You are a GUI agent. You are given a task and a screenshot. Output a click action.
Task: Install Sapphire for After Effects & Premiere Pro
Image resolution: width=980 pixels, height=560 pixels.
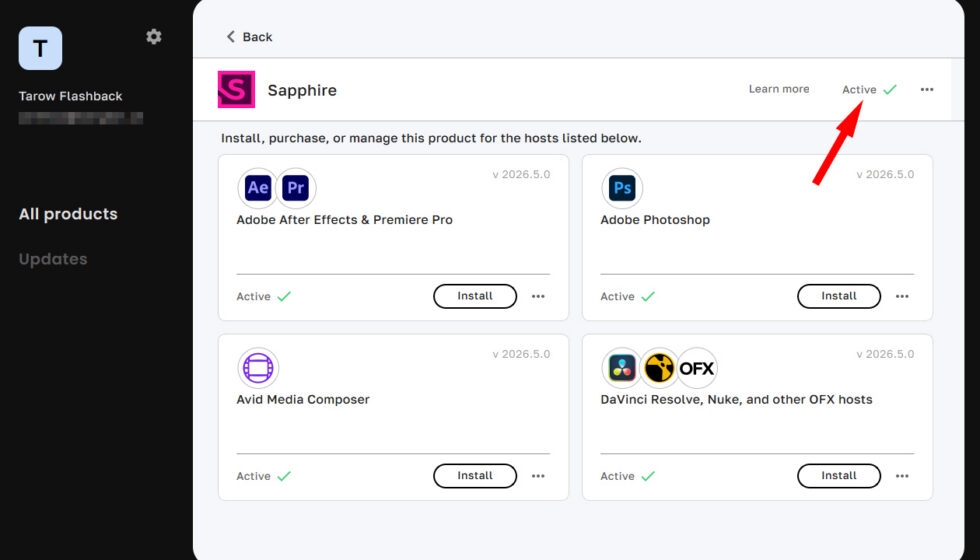point(475,296)
